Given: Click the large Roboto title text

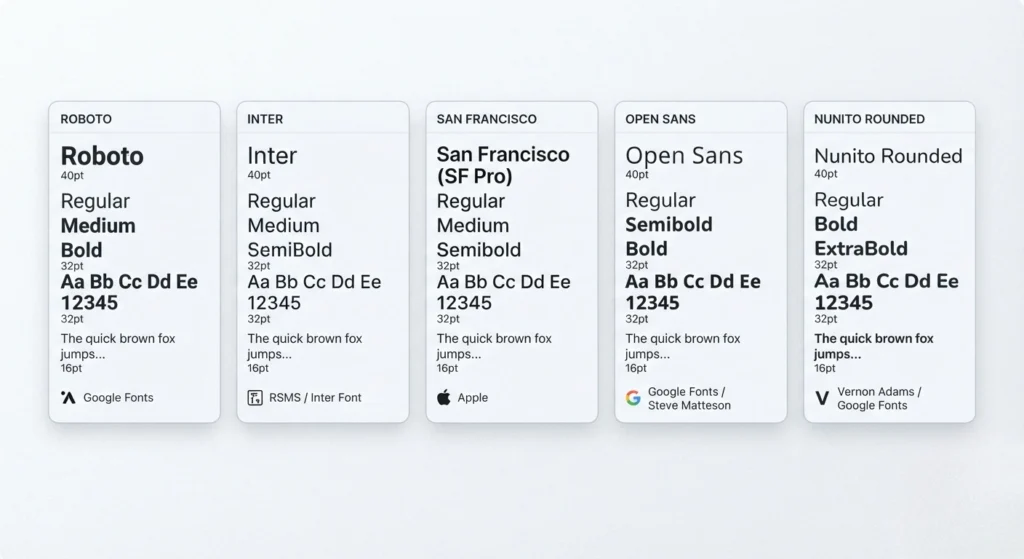Looking at the screenshot, I should [102, 156].
